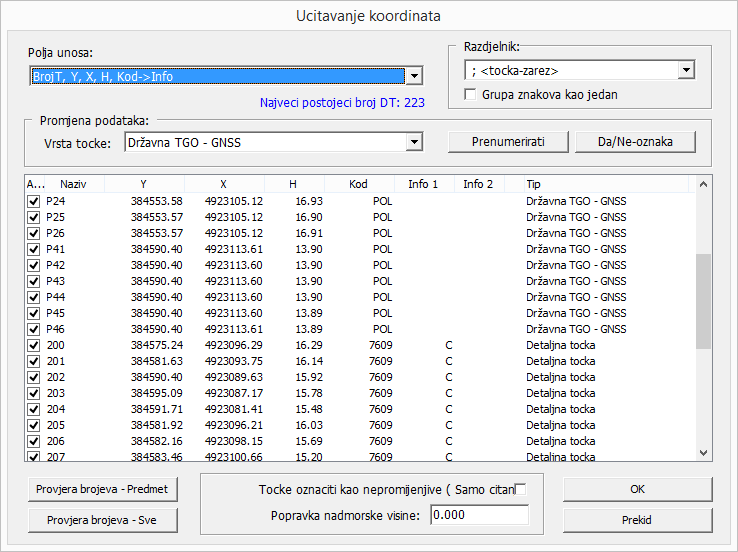The height and width of the screenshot is (552, 738).
Task: Click X value 4923081.41
Action: [x=234, y=409]
